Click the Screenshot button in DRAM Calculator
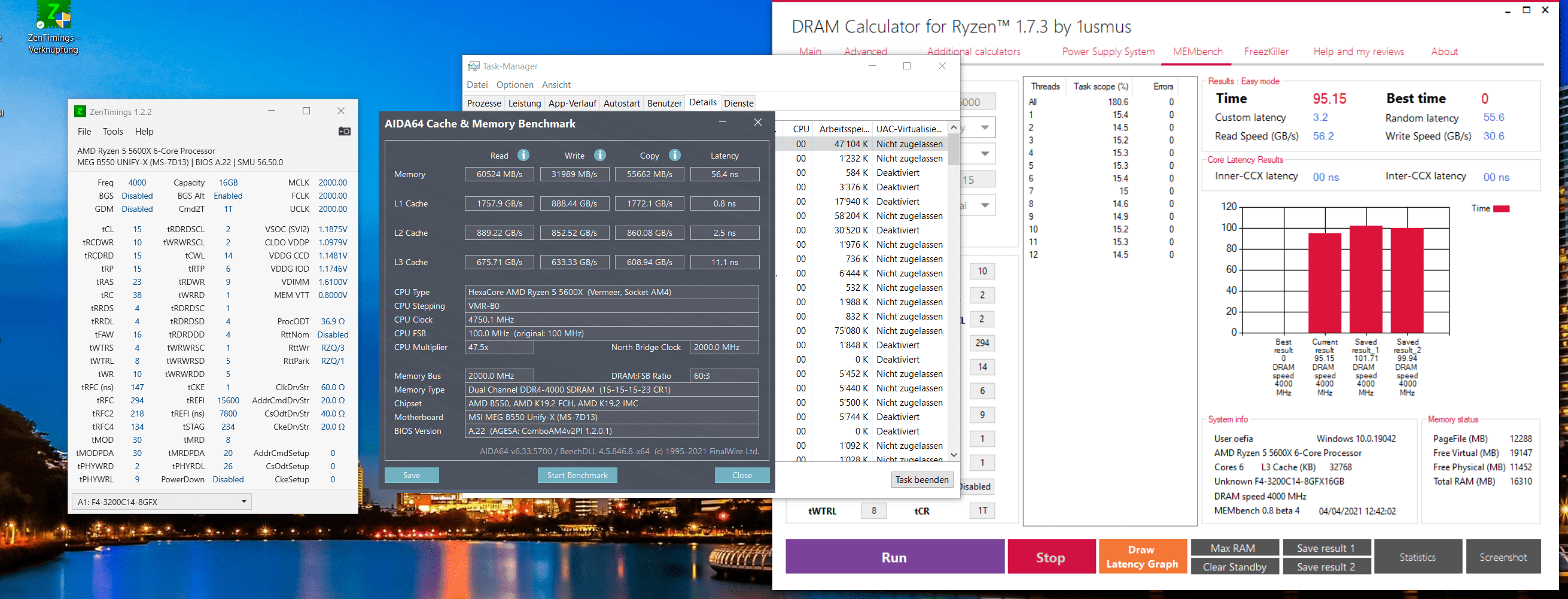 (1503, 557)
